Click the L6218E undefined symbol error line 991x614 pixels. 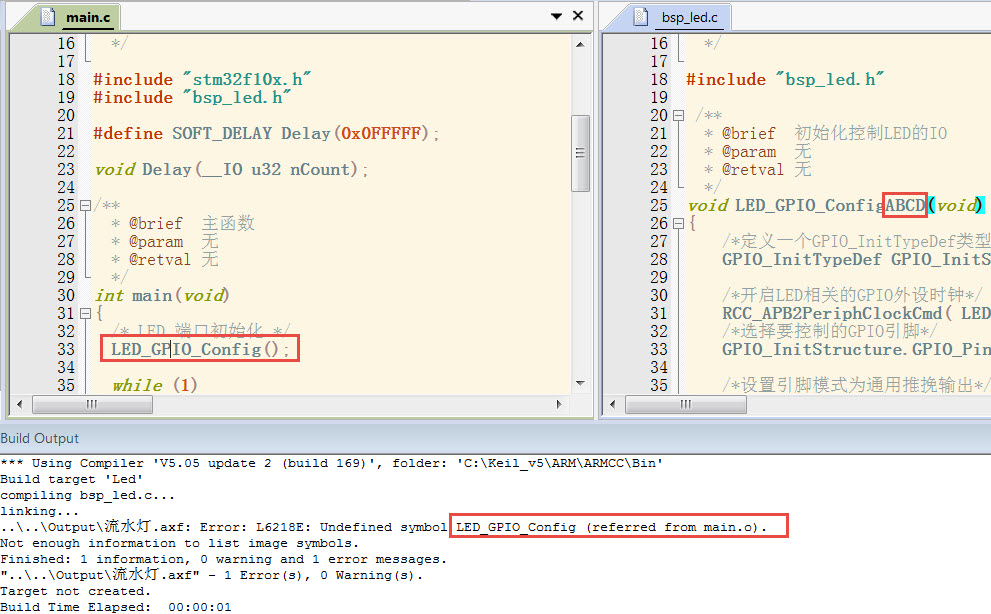pyautogui.click(x=384, y=527)
